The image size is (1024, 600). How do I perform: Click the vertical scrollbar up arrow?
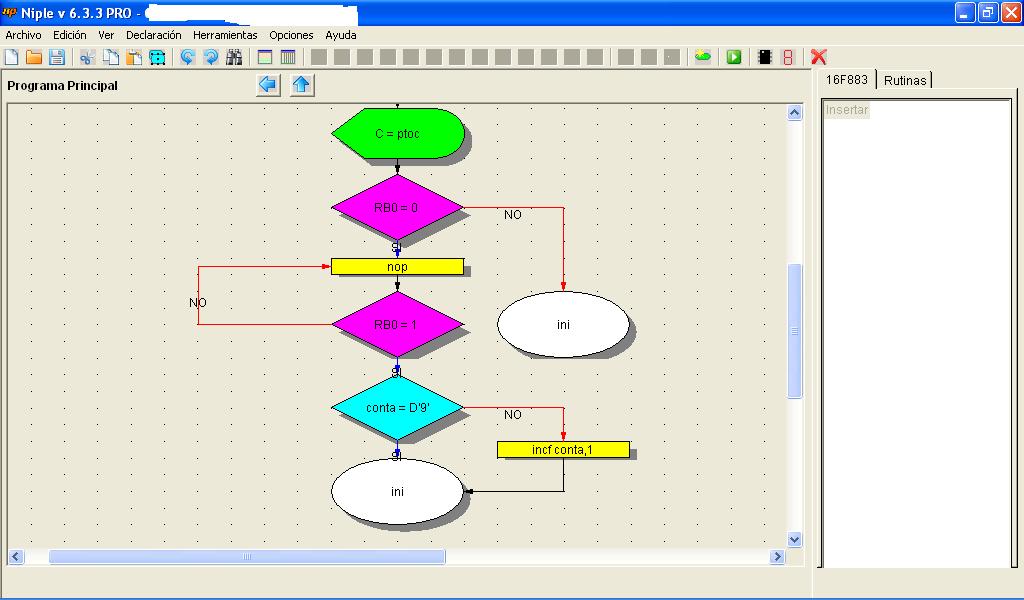click(794, 112)
